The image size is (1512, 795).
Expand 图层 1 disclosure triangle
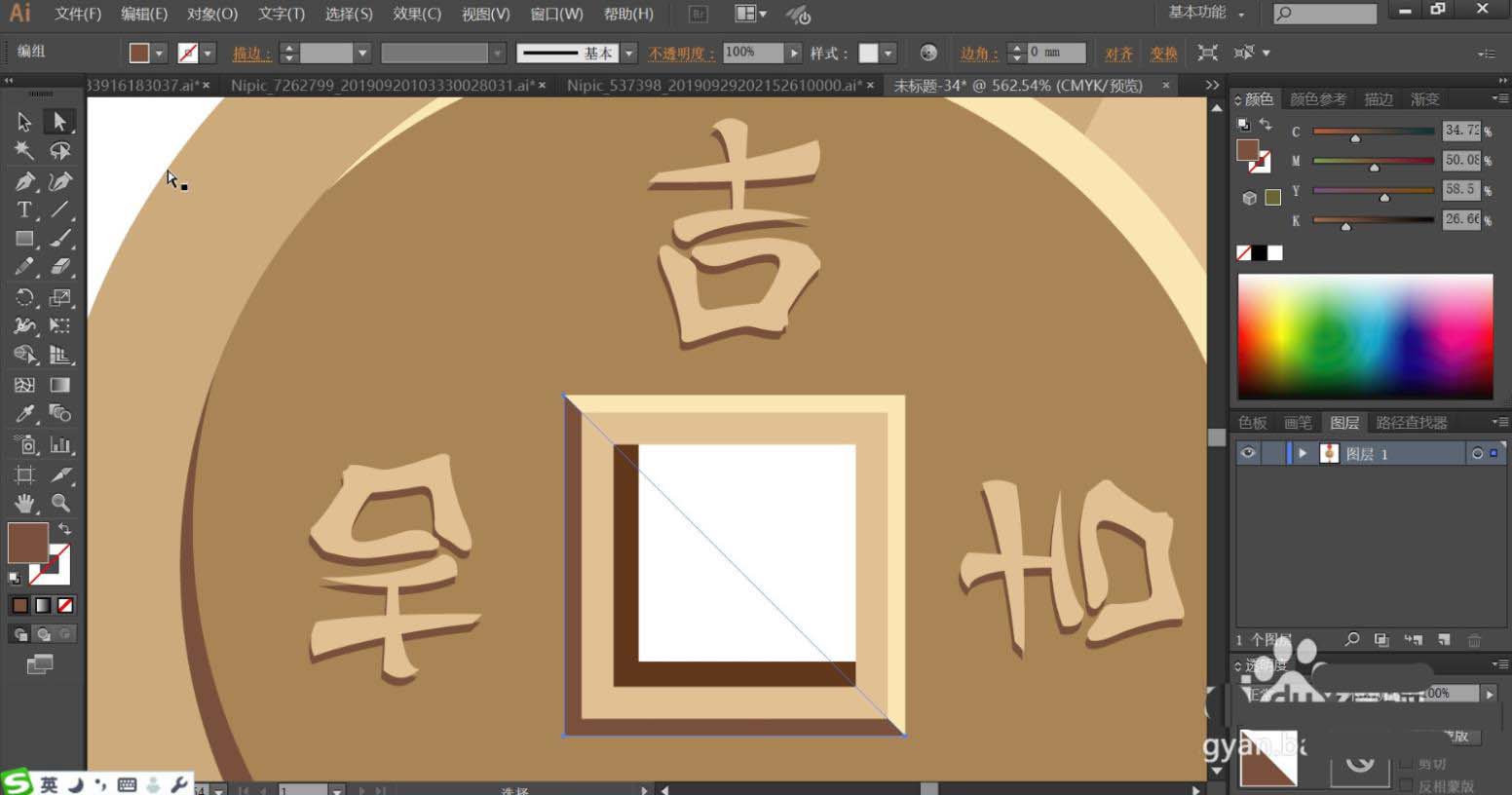coord(1303,453)
